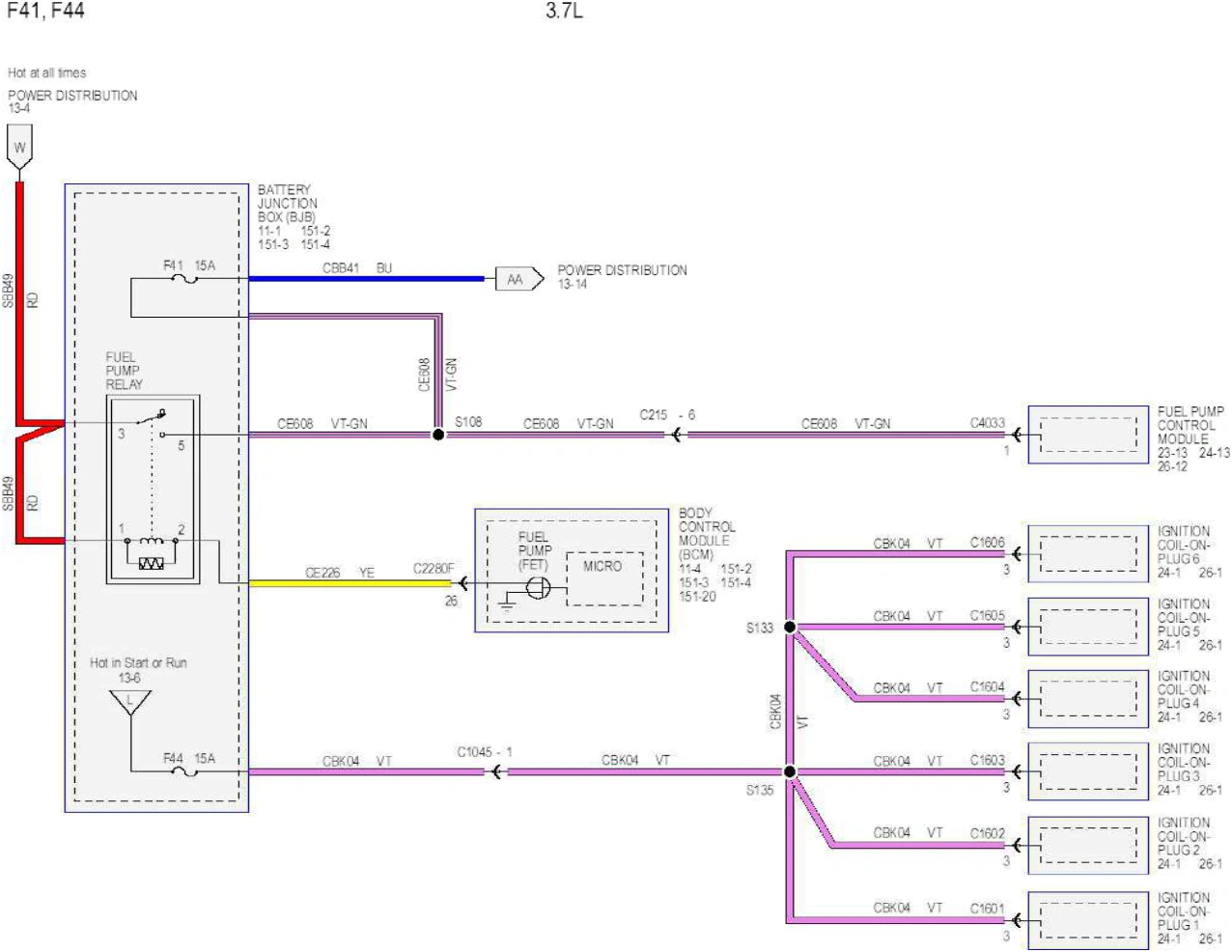
Task: Click the Ignition Coil-On-Plug 2 component box
Action: (1088, 845)
